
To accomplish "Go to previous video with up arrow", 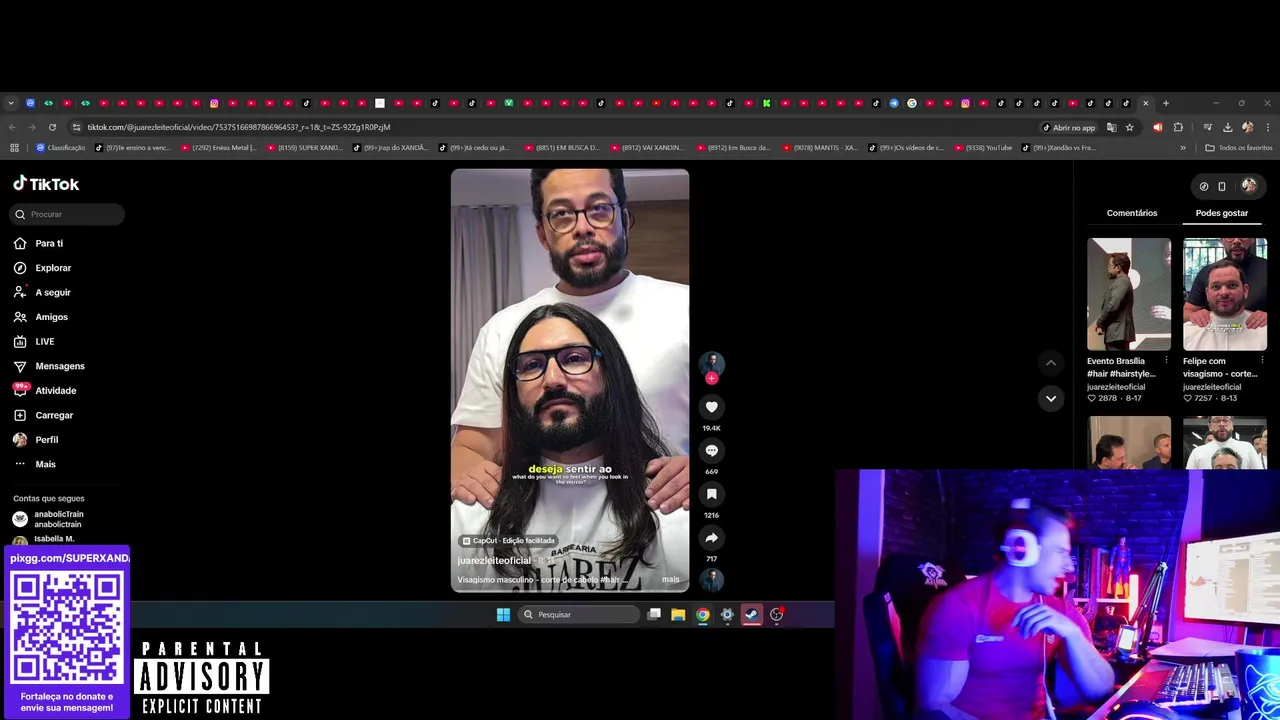I will (x=1050, y=362).
